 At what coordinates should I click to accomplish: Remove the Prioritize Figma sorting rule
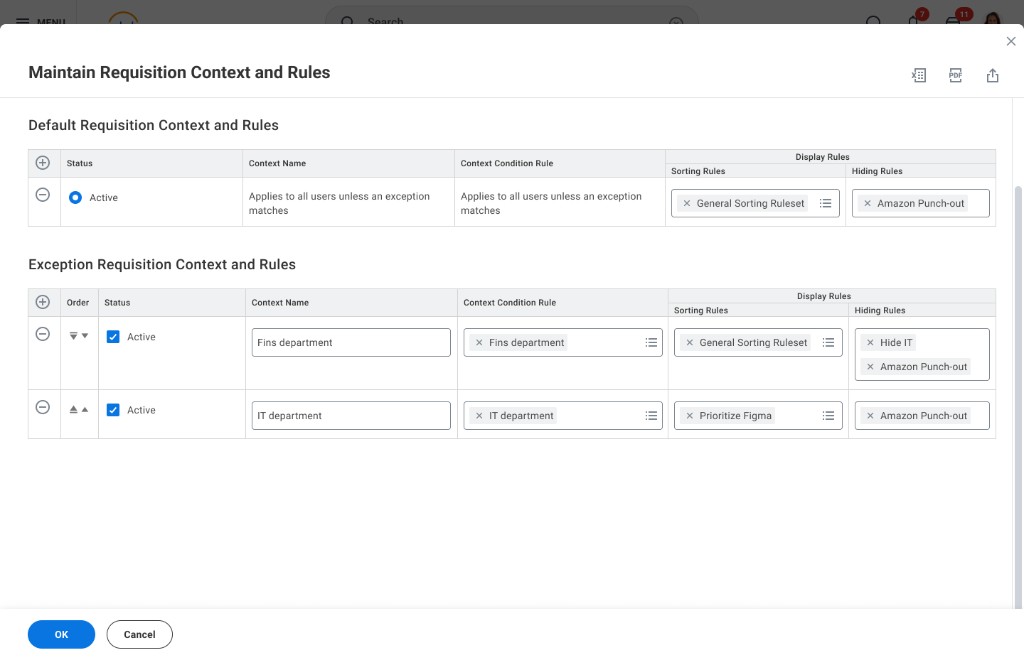pos(689,415)
